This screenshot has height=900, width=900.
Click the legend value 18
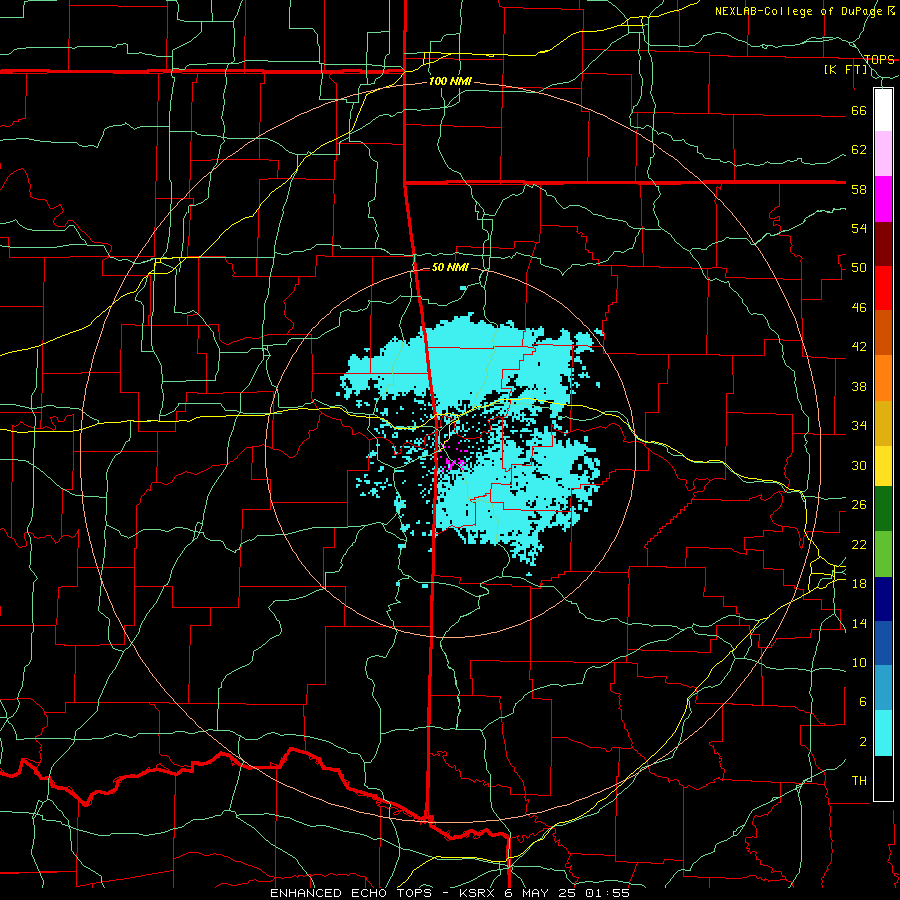pyautogui.click(x=859, y=584)
